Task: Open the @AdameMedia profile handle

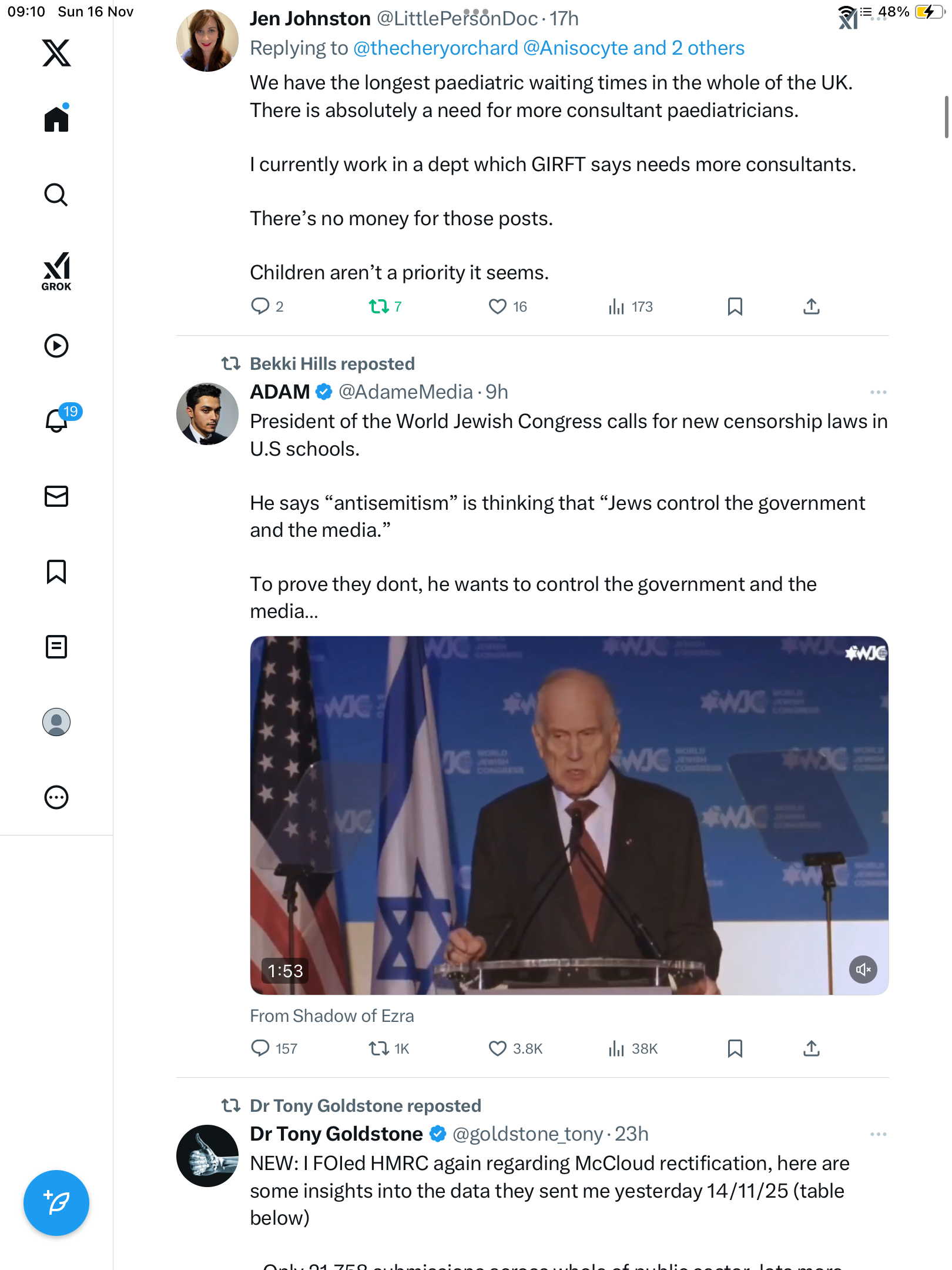Action: [x=405, y=392]
